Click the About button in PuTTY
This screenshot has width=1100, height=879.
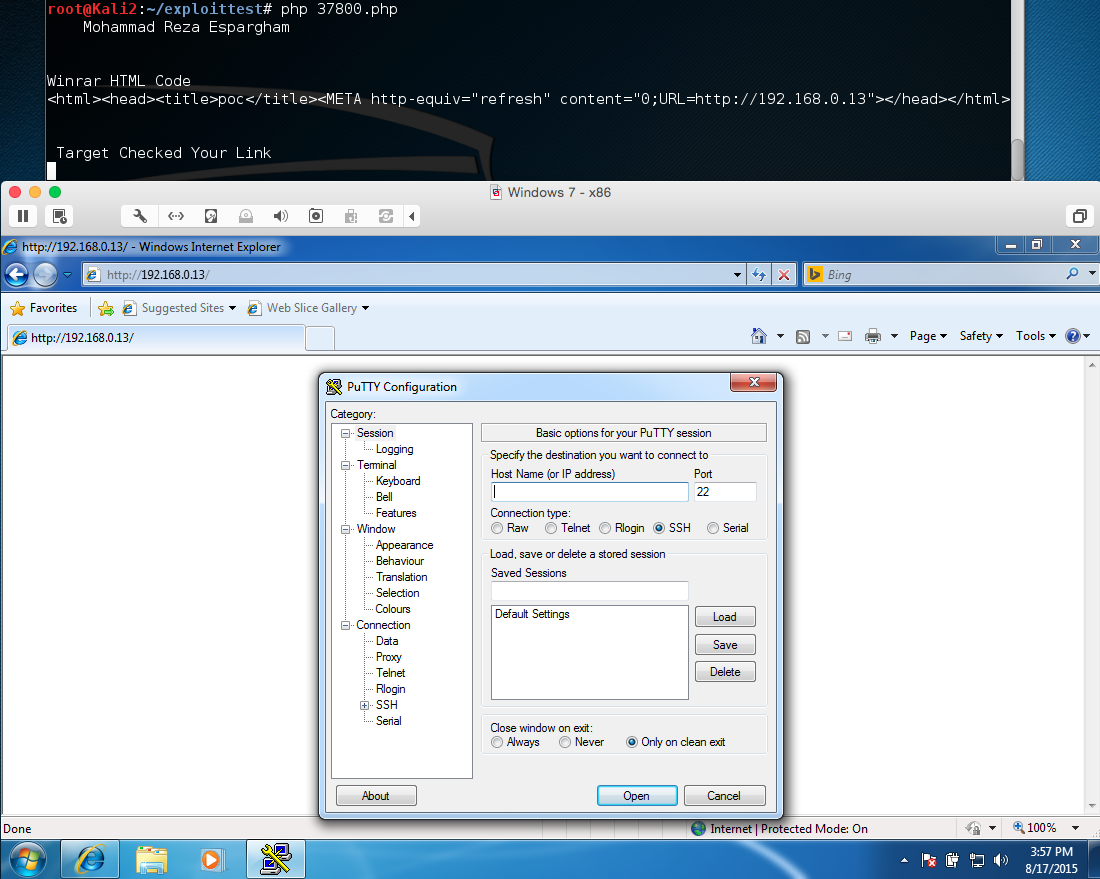pos(376,796)
